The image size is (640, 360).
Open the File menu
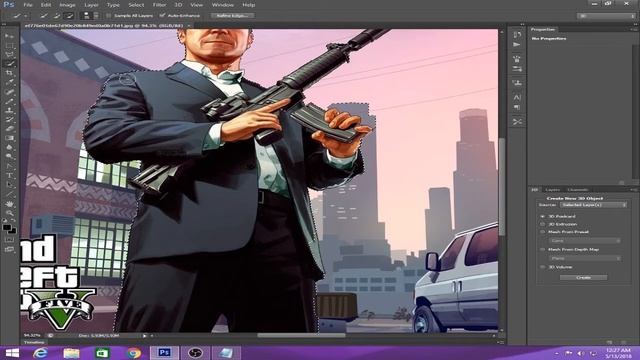(28, 5)
